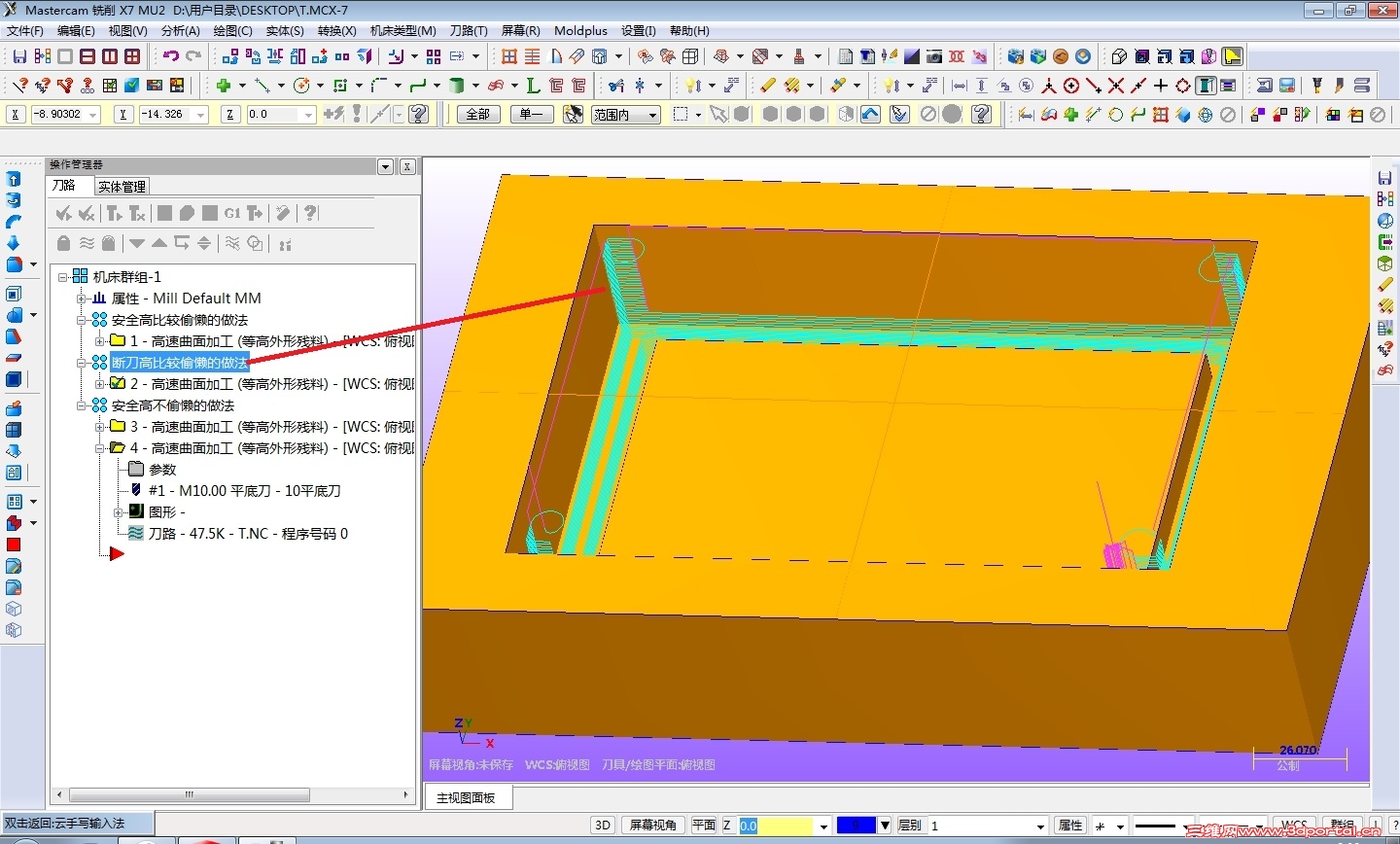
Task: Click the parameters folder icon for operation 4
Action: click(x=136, y=469)
